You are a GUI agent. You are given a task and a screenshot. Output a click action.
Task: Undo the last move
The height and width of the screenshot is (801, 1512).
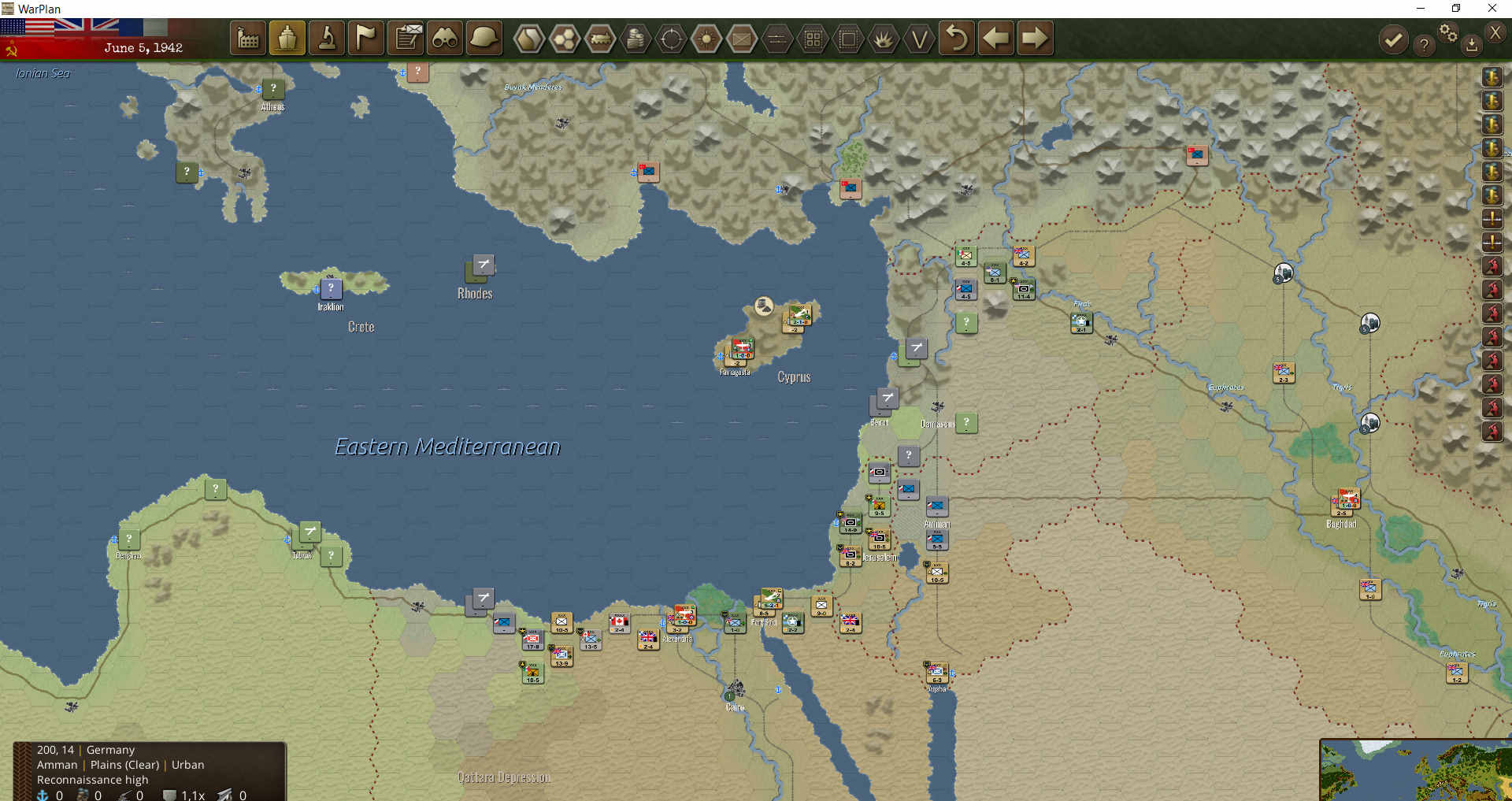point(957,38)
